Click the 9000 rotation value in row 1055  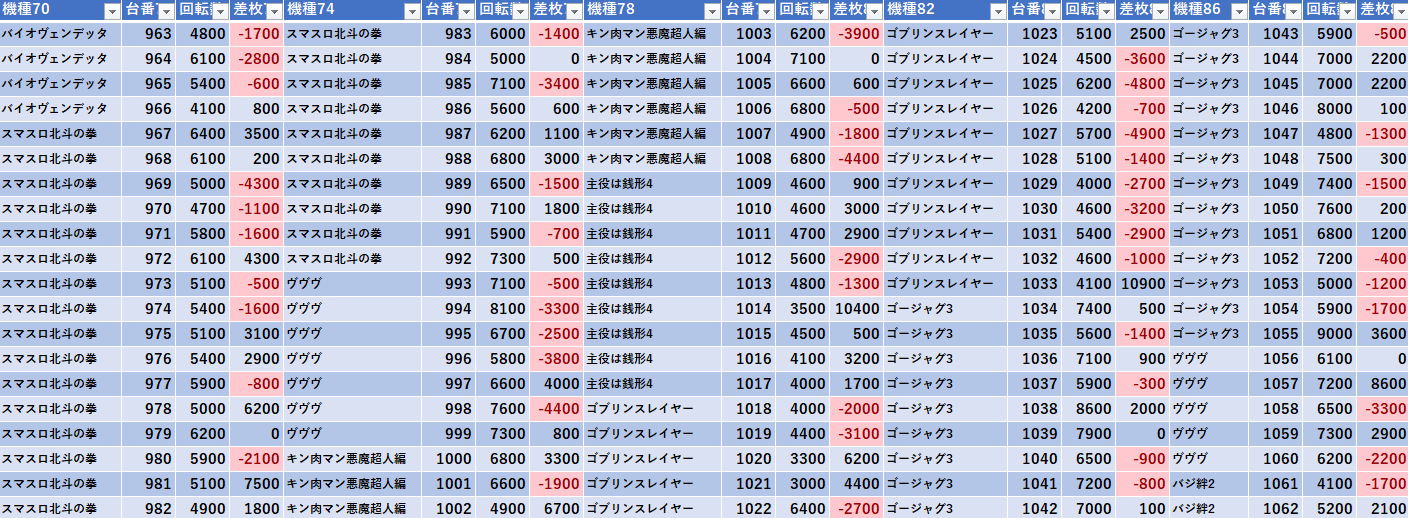pos(1331,334)
